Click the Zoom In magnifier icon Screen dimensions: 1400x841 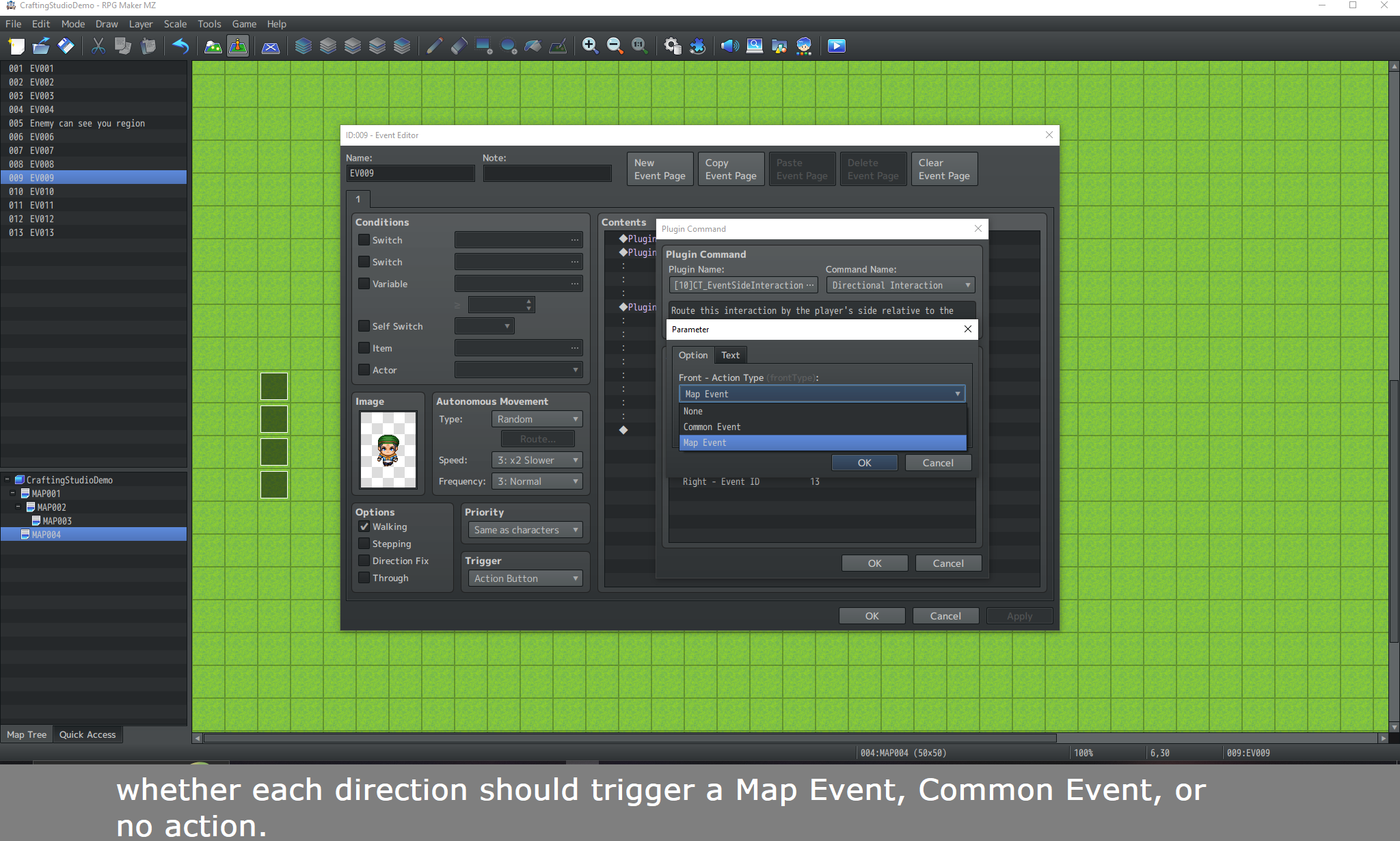point(590,46)
